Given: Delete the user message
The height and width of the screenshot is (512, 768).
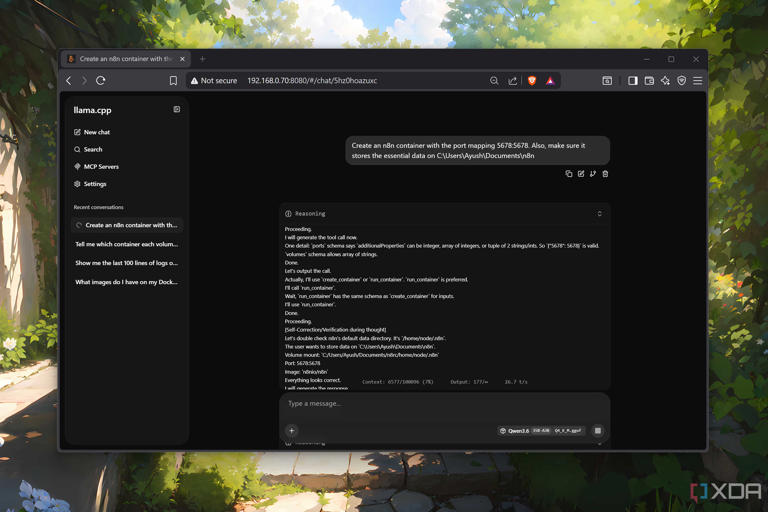Looking at the screenshot, I should 605,173.
